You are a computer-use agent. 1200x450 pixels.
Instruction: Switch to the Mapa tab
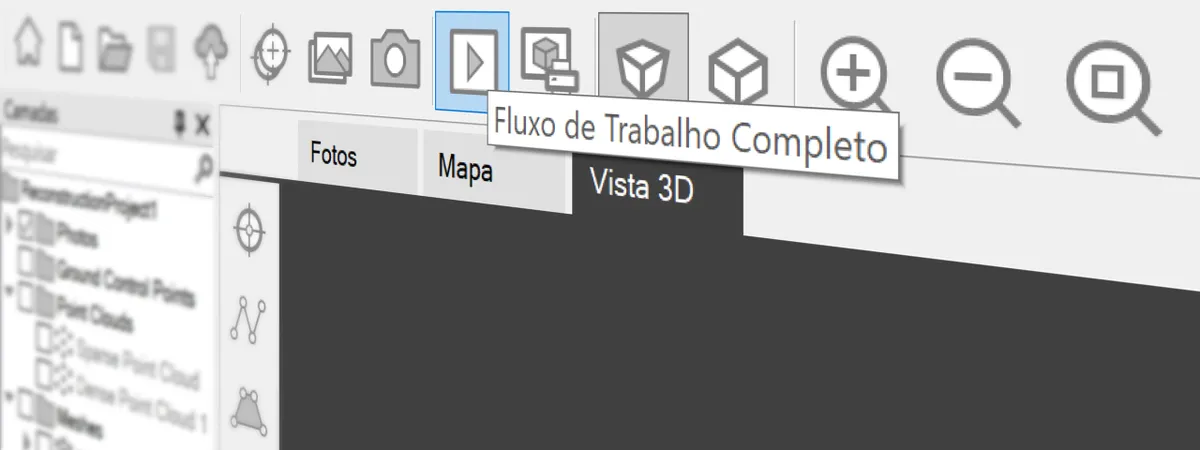465,168
